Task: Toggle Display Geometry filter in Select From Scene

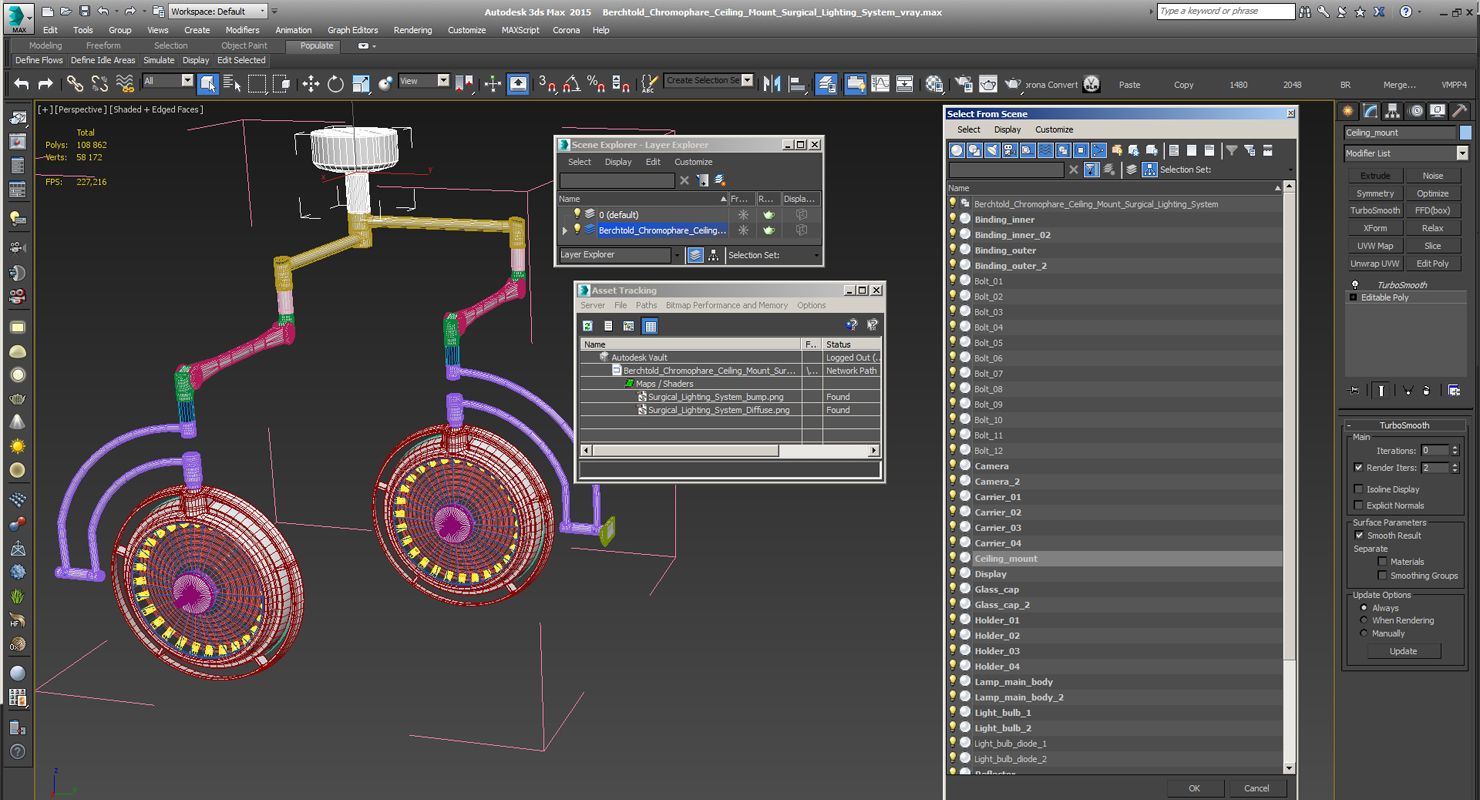Action: pyautogui.click(x=957, y=150)
